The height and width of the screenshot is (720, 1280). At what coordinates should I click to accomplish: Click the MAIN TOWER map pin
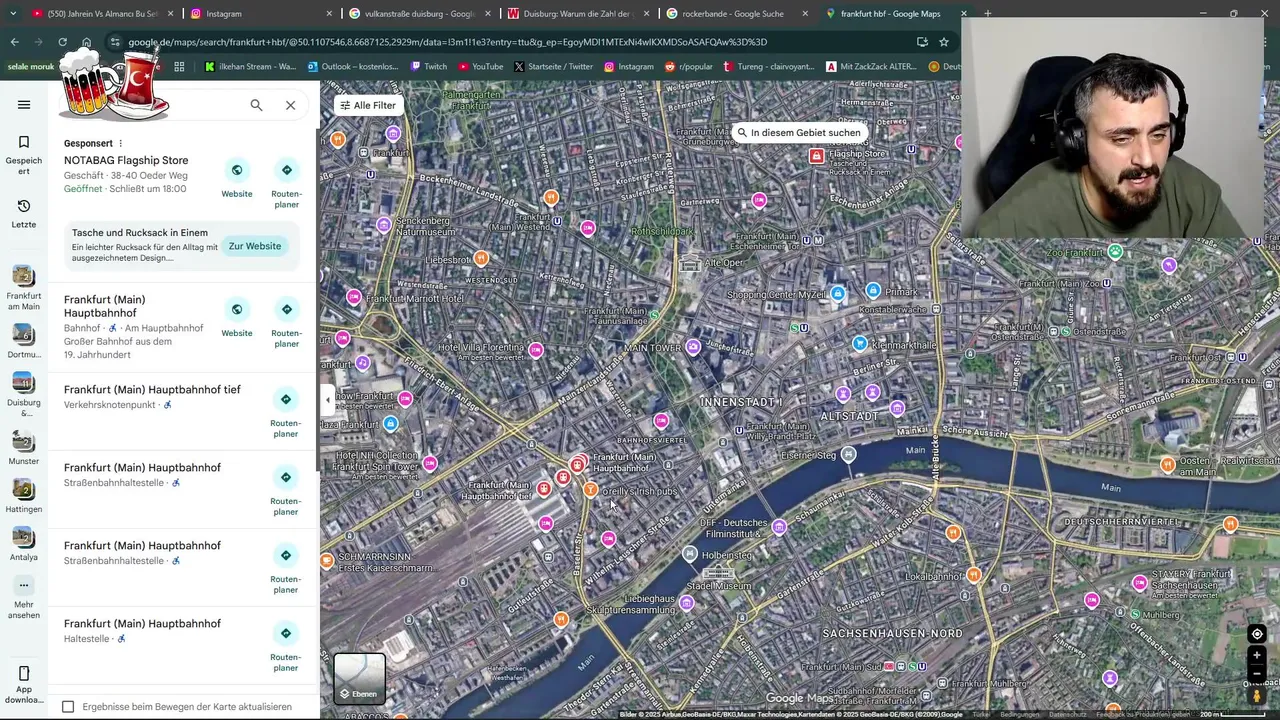[693, 347]
